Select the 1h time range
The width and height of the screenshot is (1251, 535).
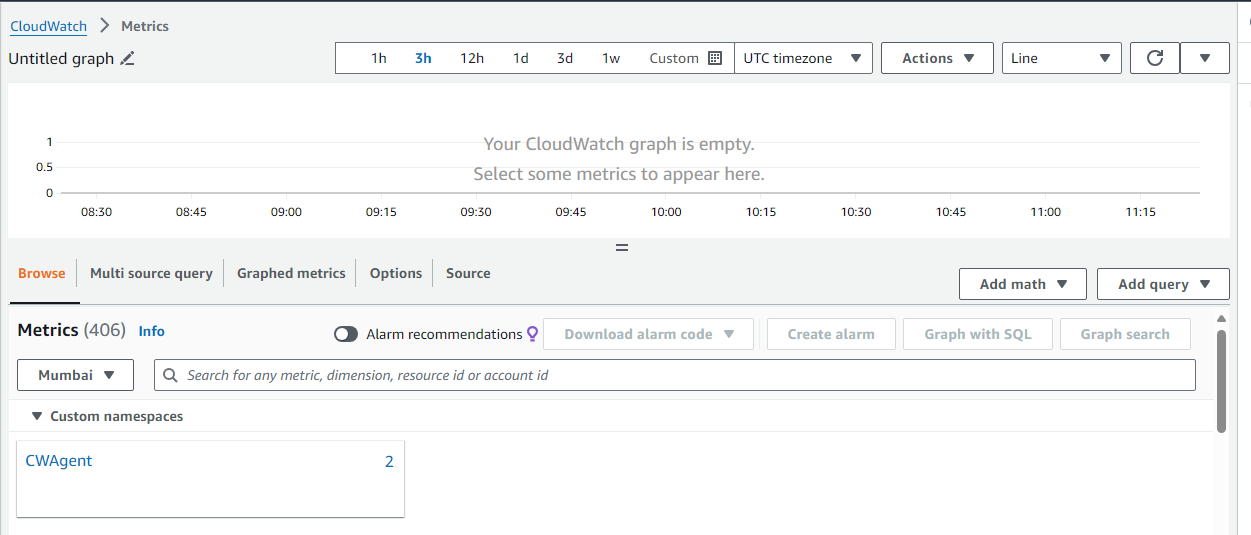pyautogui.click(x=379, y=58)
